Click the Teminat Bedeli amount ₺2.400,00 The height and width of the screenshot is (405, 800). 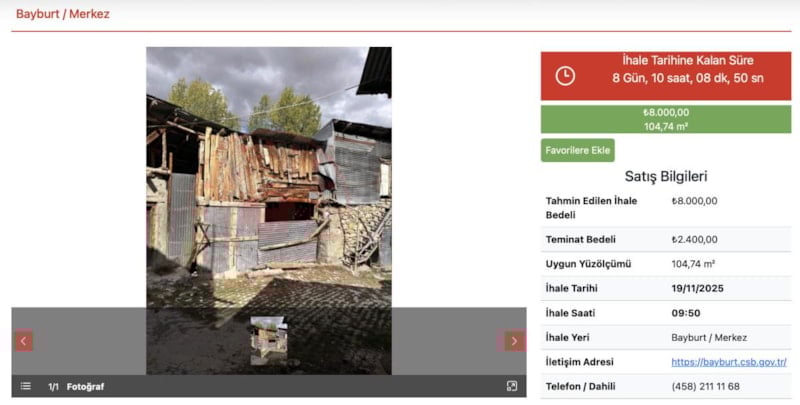click(x=694, y=239)
